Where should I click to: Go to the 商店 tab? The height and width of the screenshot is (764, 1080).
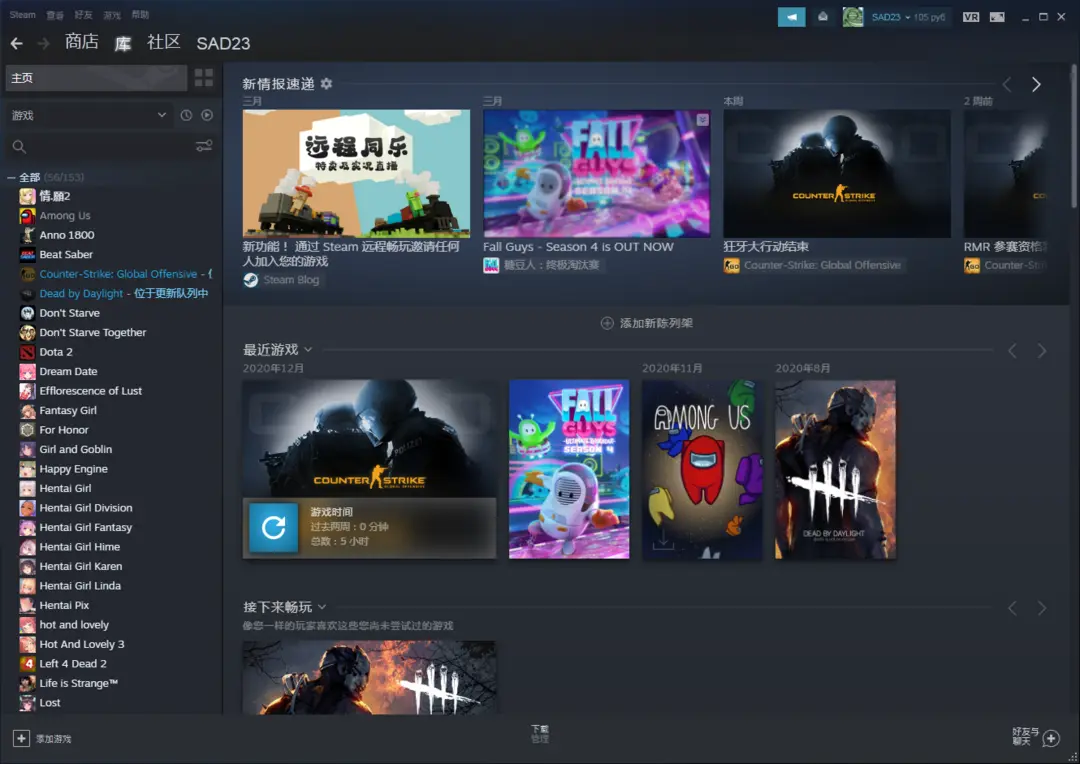[x=81, y=42]
